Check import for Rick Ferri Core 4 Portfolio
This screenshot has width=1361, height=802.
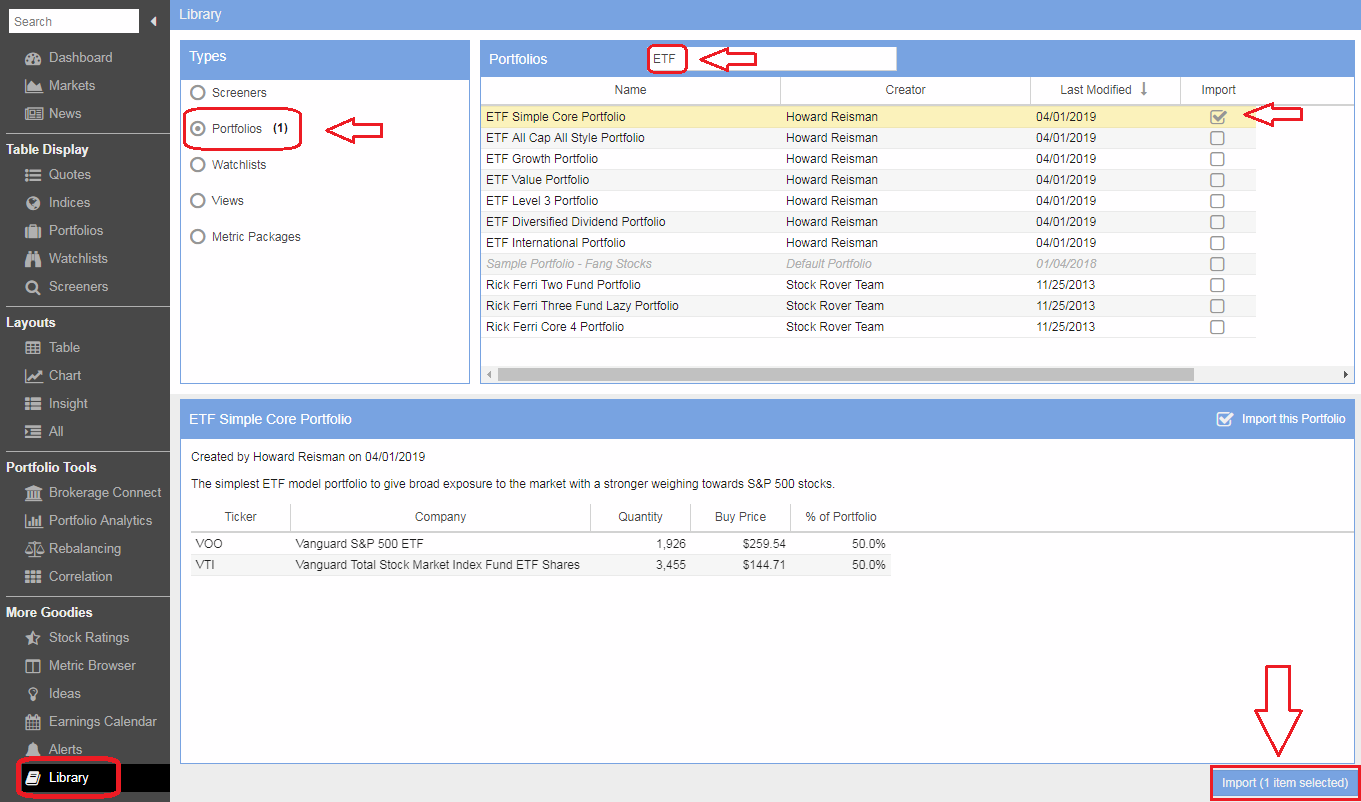tap(1217, 327)
